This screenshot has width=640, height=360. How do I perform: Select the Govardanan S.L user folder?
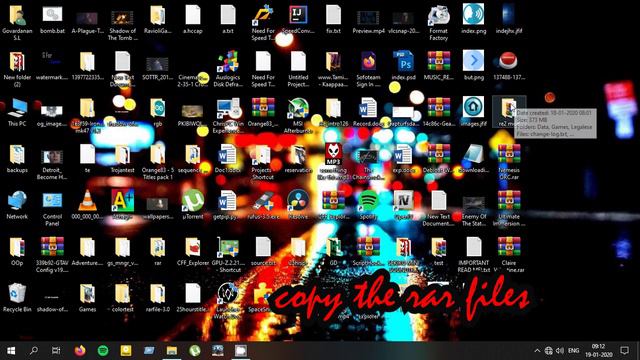pos(17,23)
